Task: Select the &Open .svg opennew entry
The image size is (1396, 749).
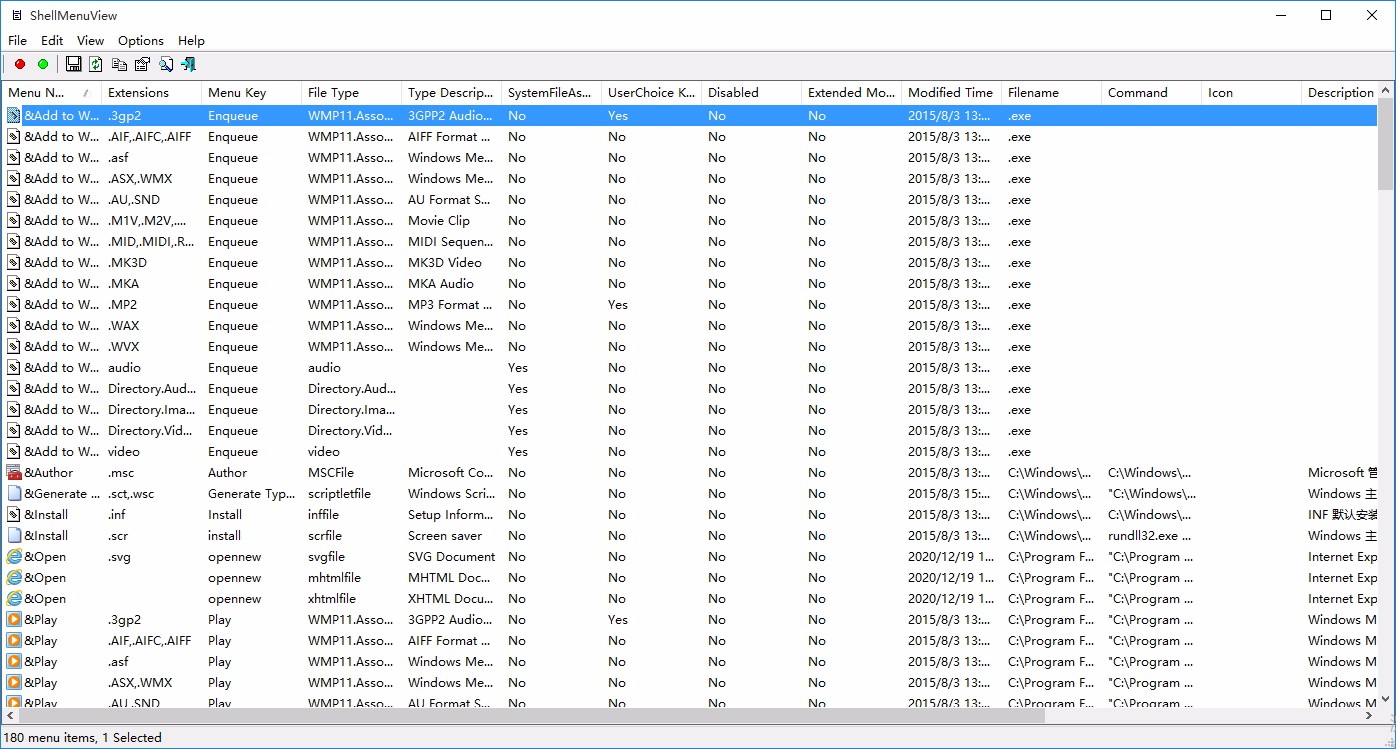Action: [x=100, y=556]
